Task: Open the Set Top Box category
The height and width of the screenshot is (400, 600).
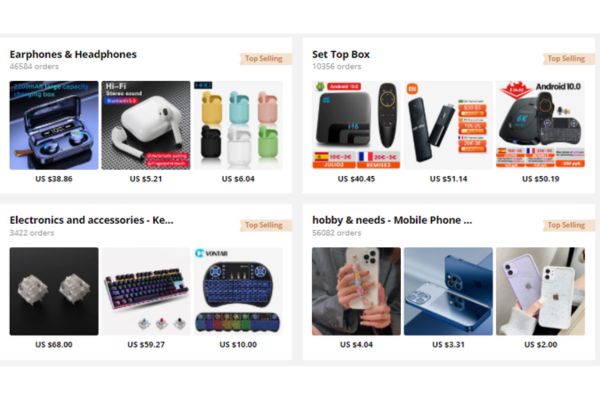Action: (x=341, y=54)
